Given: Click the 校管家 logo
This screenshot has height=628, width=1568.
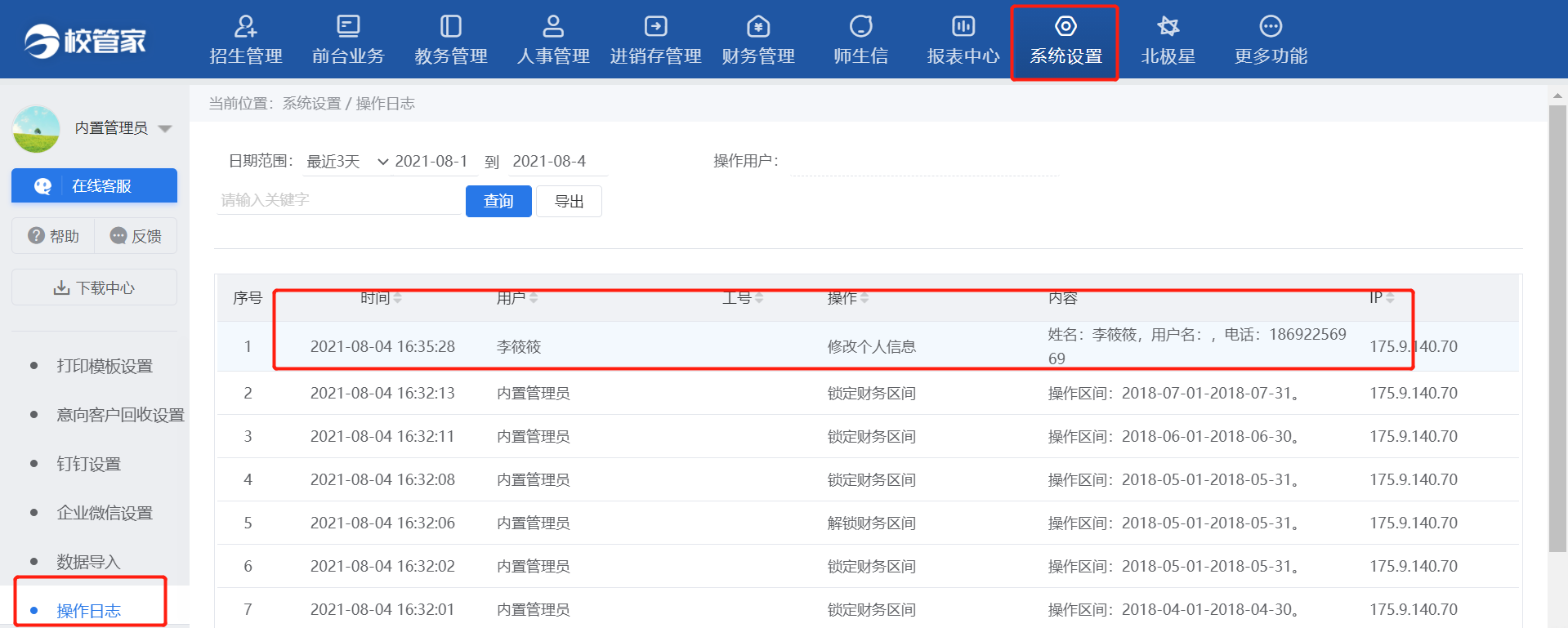Looking at the screenshot, I should [x=85, y=41].
